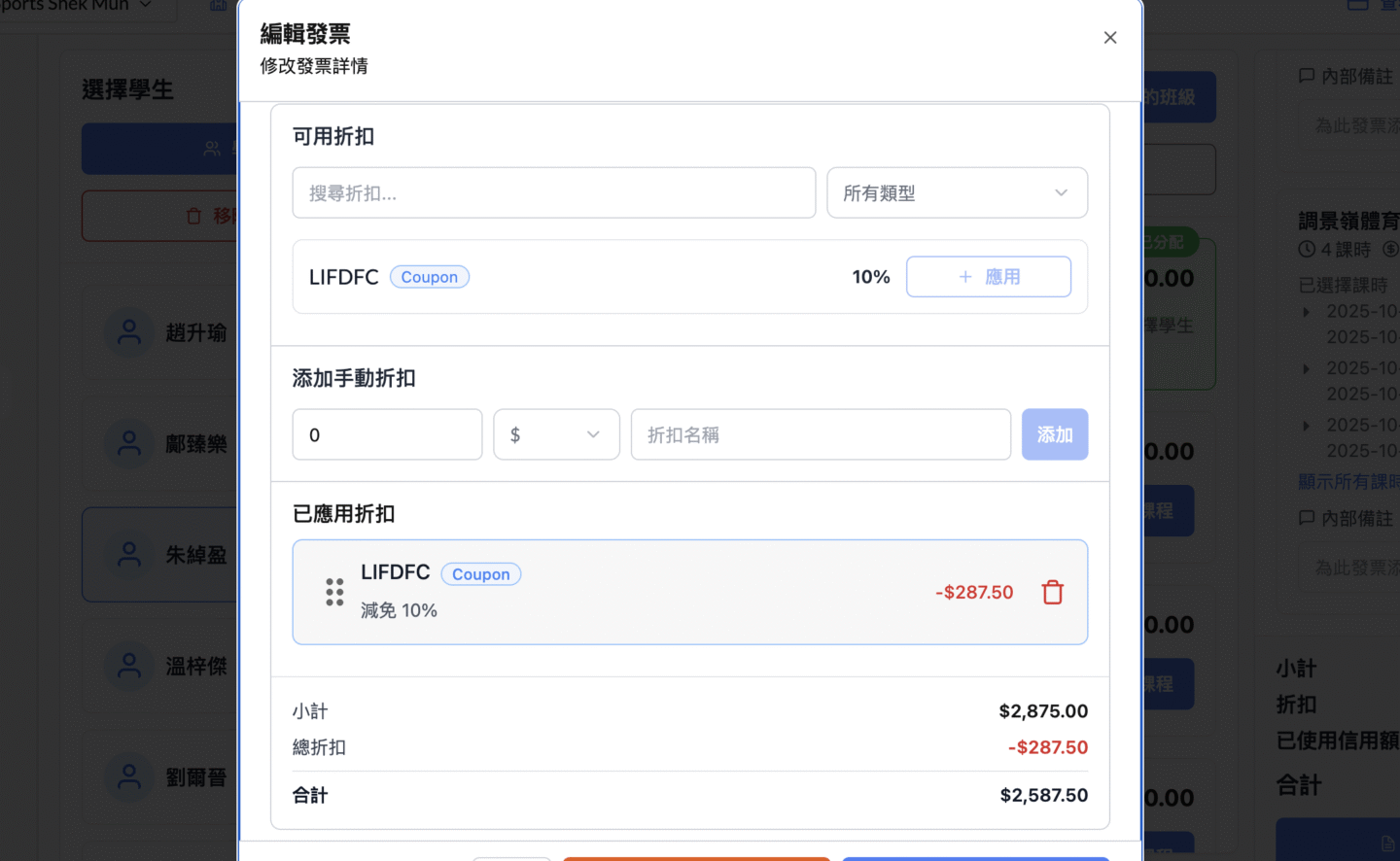Click the user avatar icon beside 鄺臻樂
1400x861 pixels.
point(129,444)
